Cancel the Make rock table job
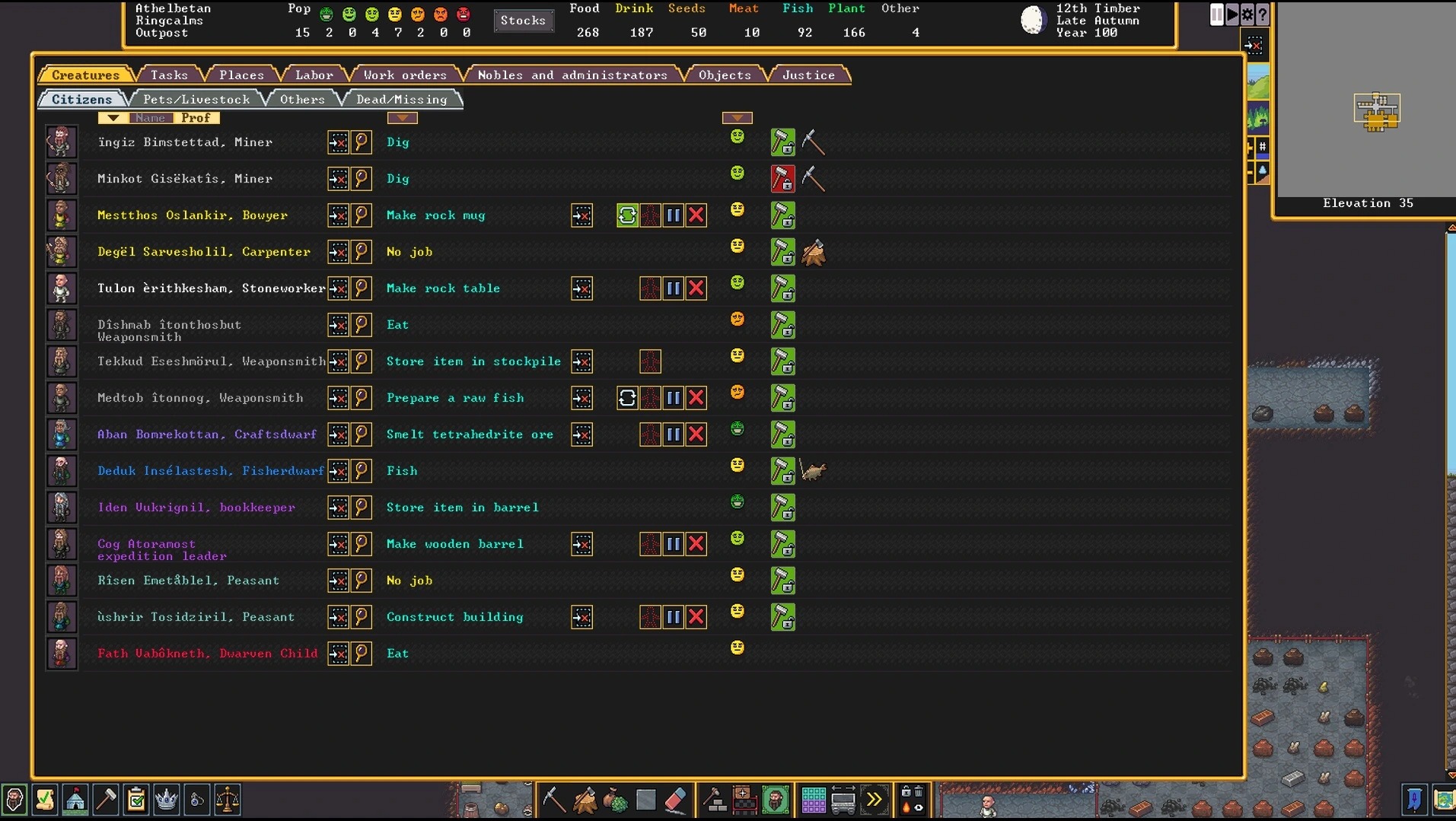 click(x=696, y=288)
